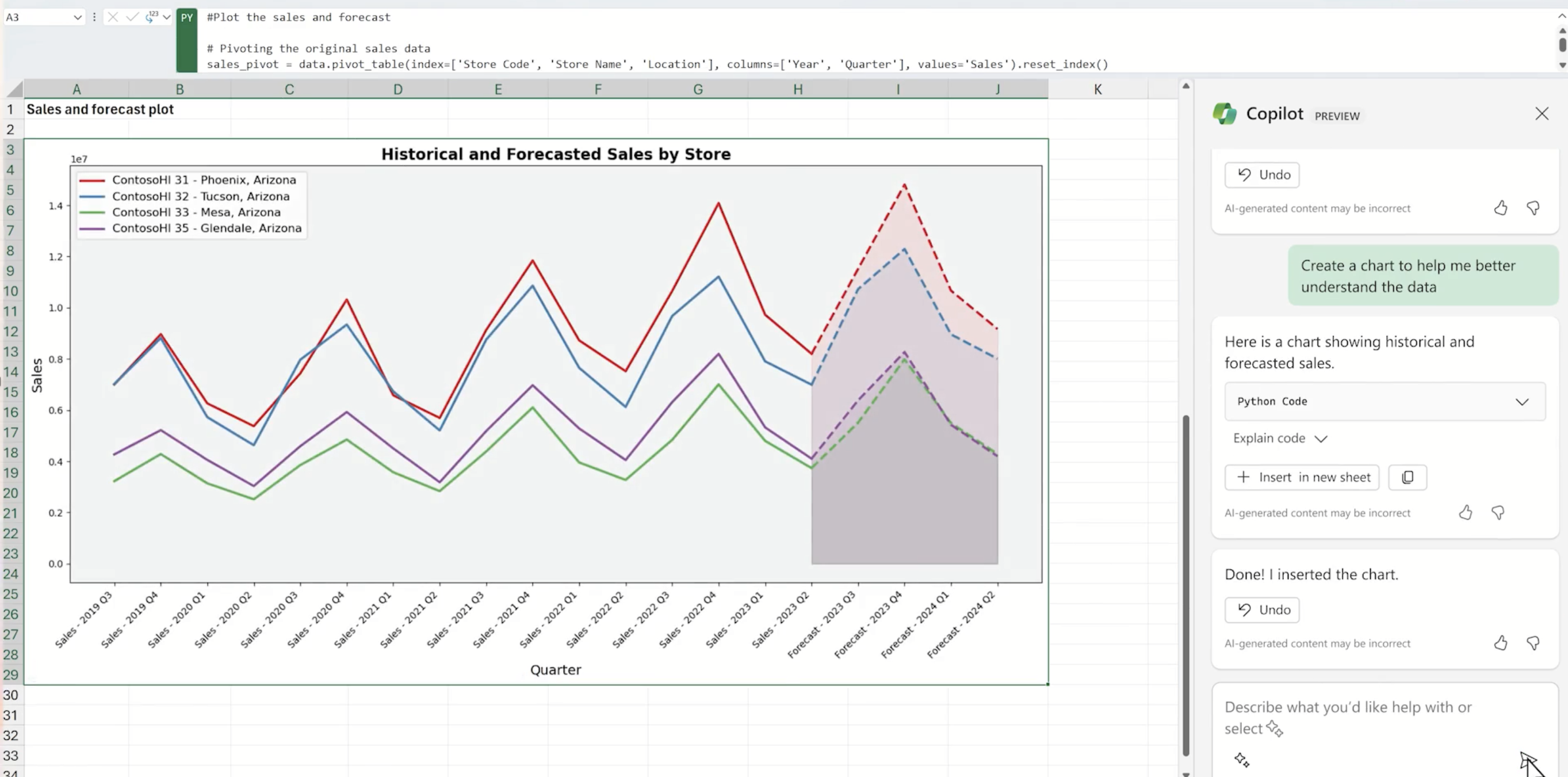Click the 'Create a chart' user message bubble
Image resolution: width=1568 pixels, height=777 pixels.
coord(1423,276)
